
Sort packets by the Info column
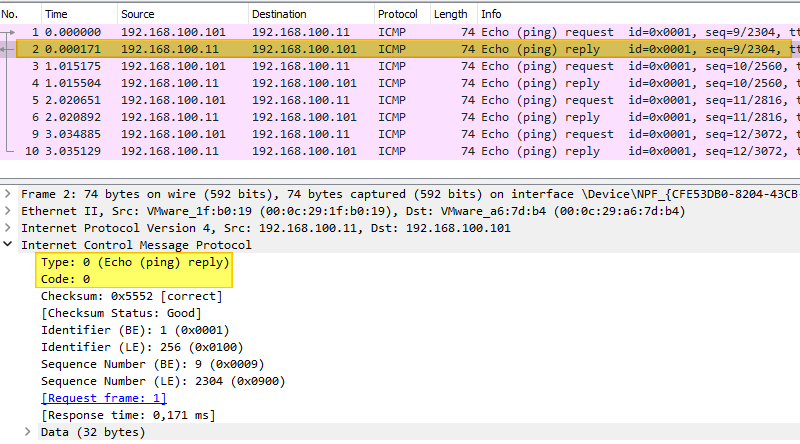tap(639, 14)
